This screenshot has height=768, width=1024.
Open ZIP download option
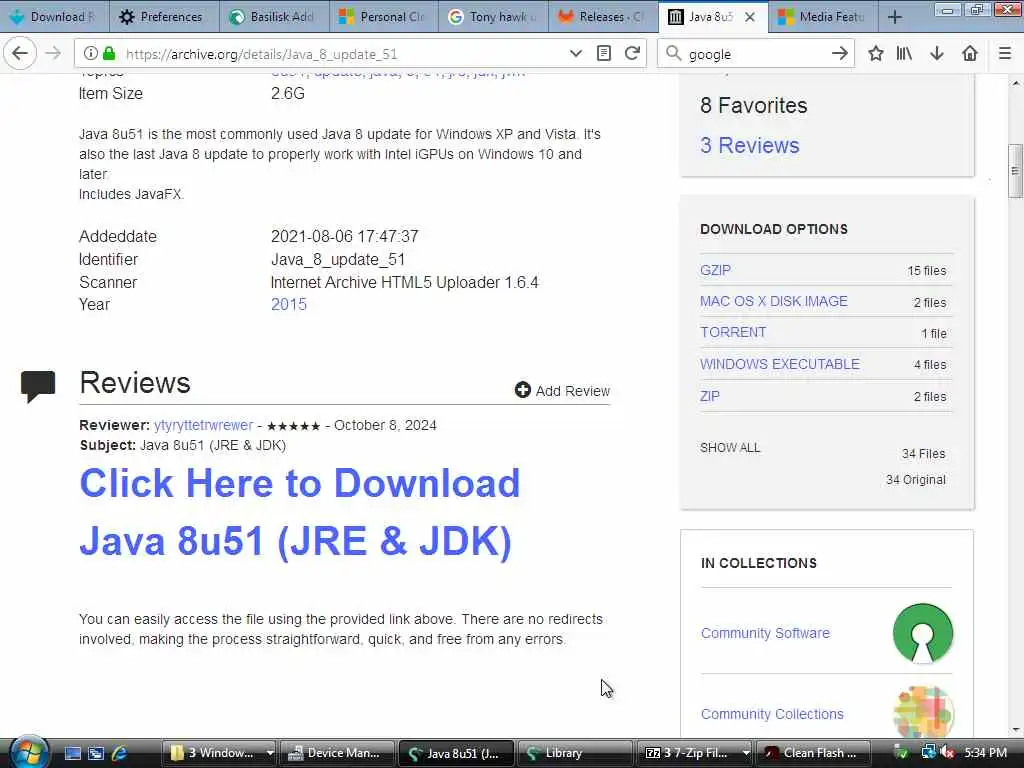(x=710, y=396)
